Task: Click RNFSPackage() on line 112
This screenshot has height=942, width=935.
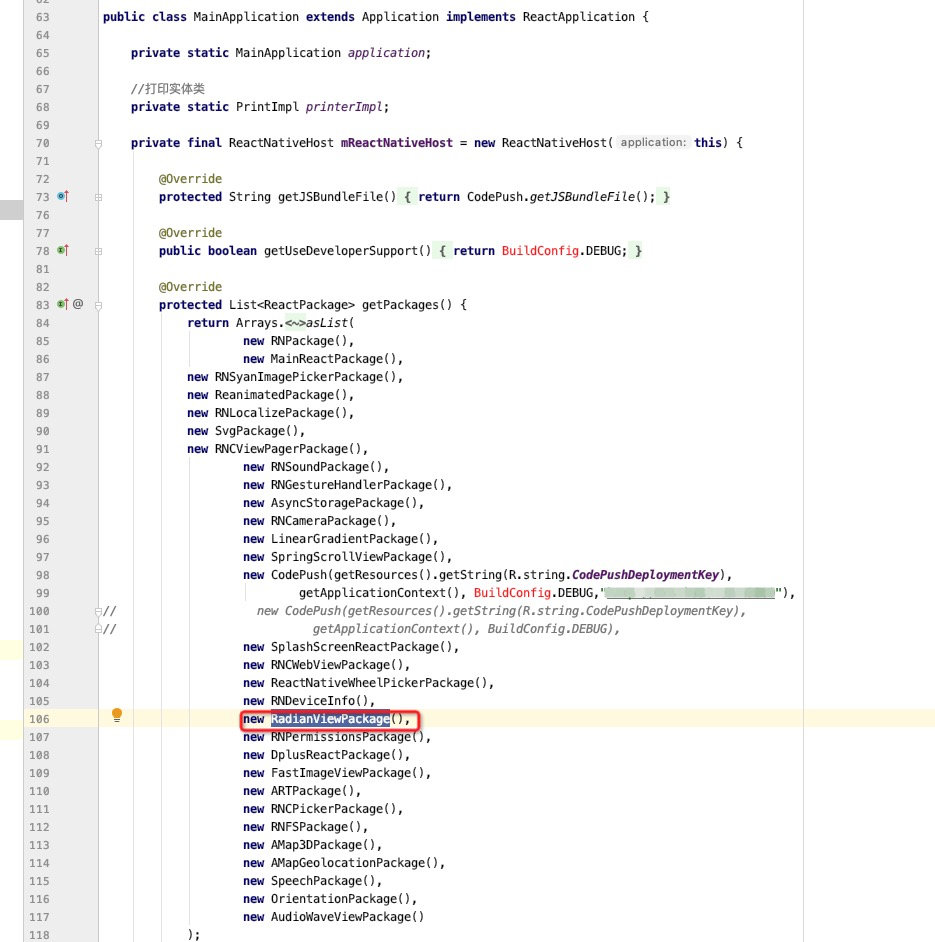Action: [x=316, y=827]
